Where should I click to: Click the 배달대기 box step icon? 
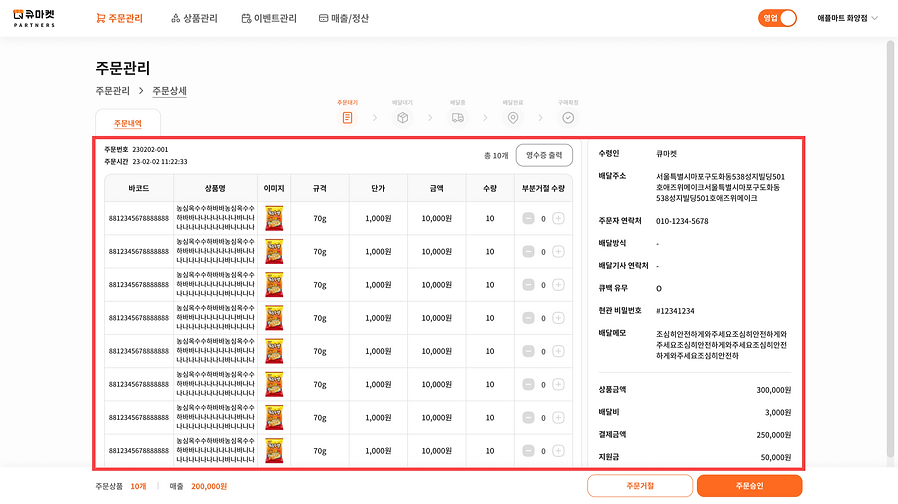pyautogui.click(x=403, y=117)
